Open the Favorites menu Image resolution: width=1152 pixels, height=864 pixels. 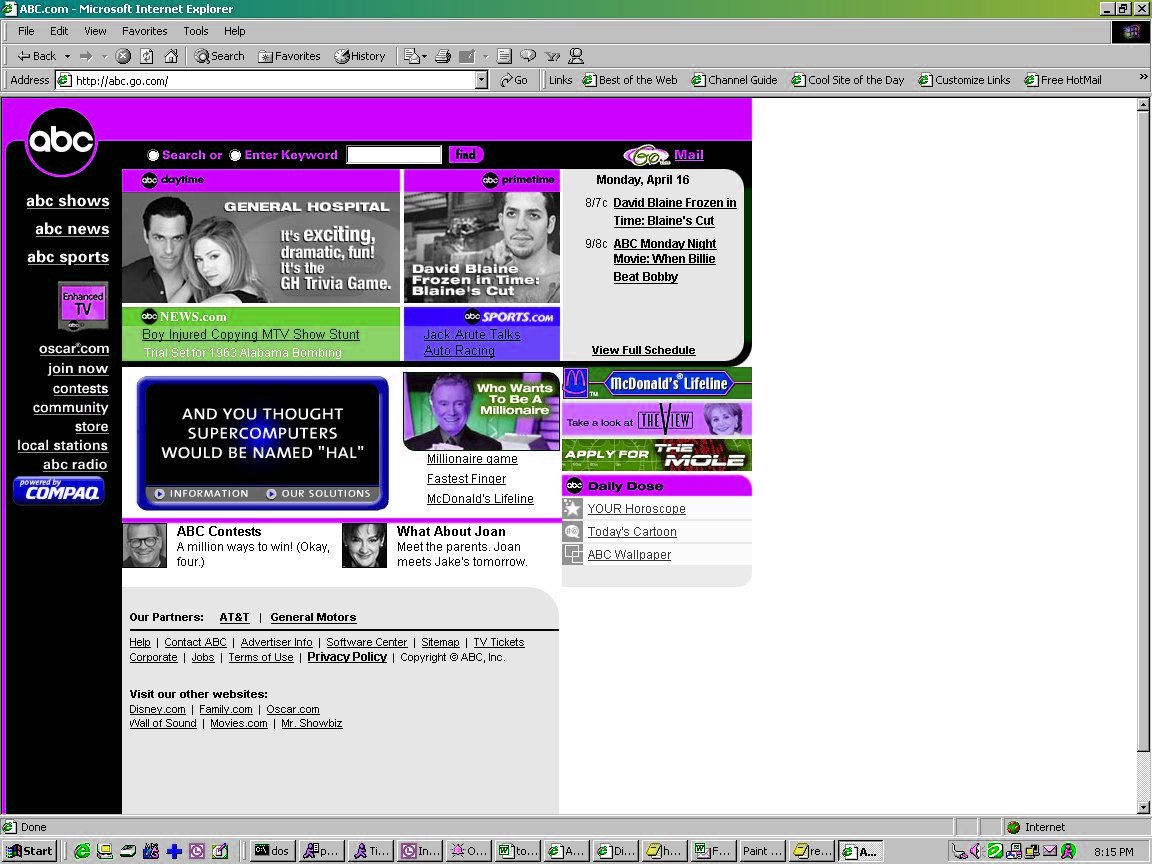click(145, 31)
